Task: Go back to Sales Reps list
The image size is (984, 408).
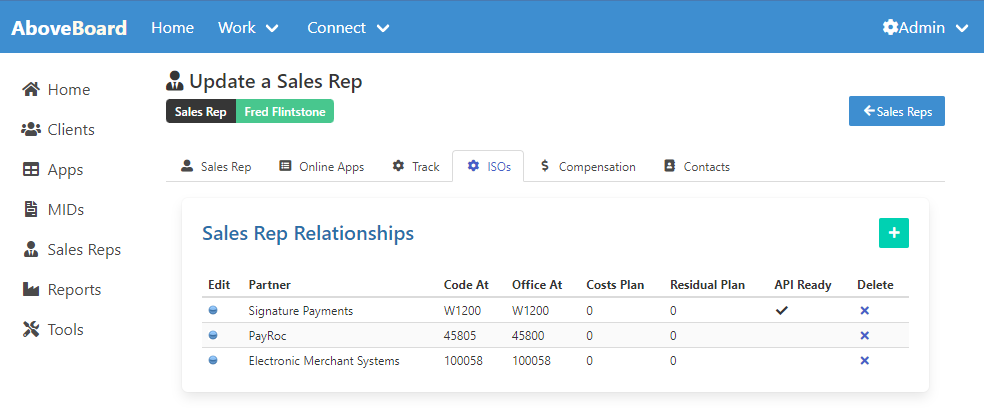Action: [896, 111]
